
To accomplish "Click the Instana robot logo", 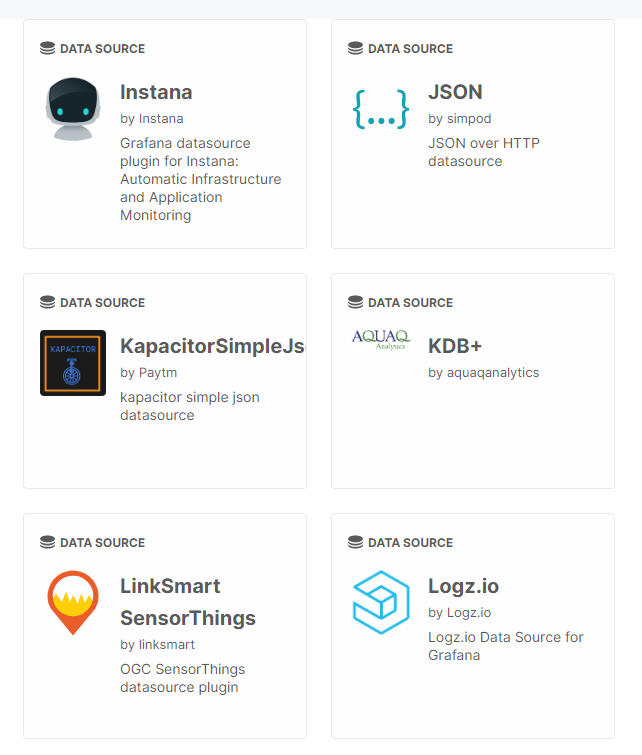I will point(73,109).
